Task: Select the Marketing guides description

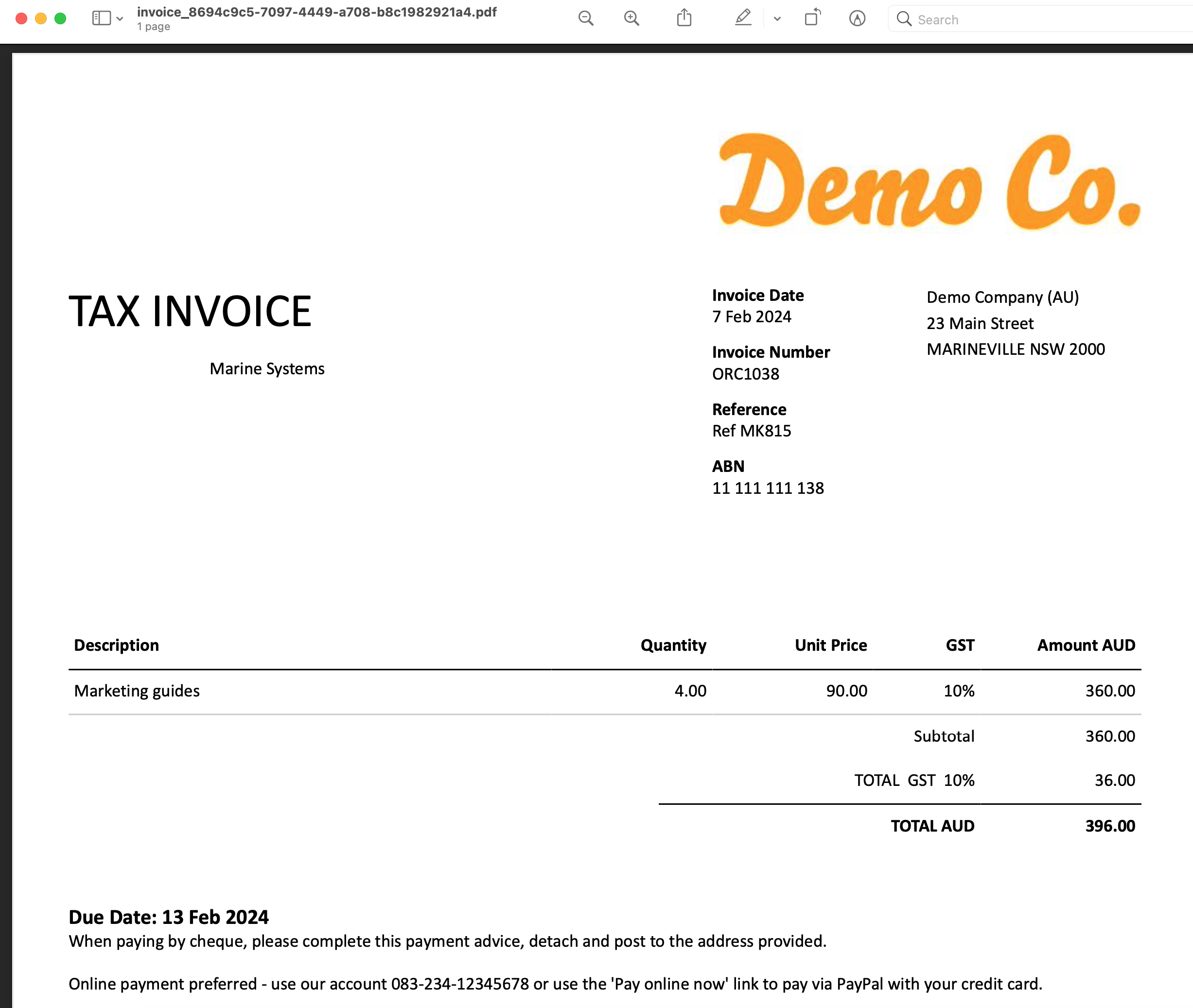Action: tap(137, 692)
